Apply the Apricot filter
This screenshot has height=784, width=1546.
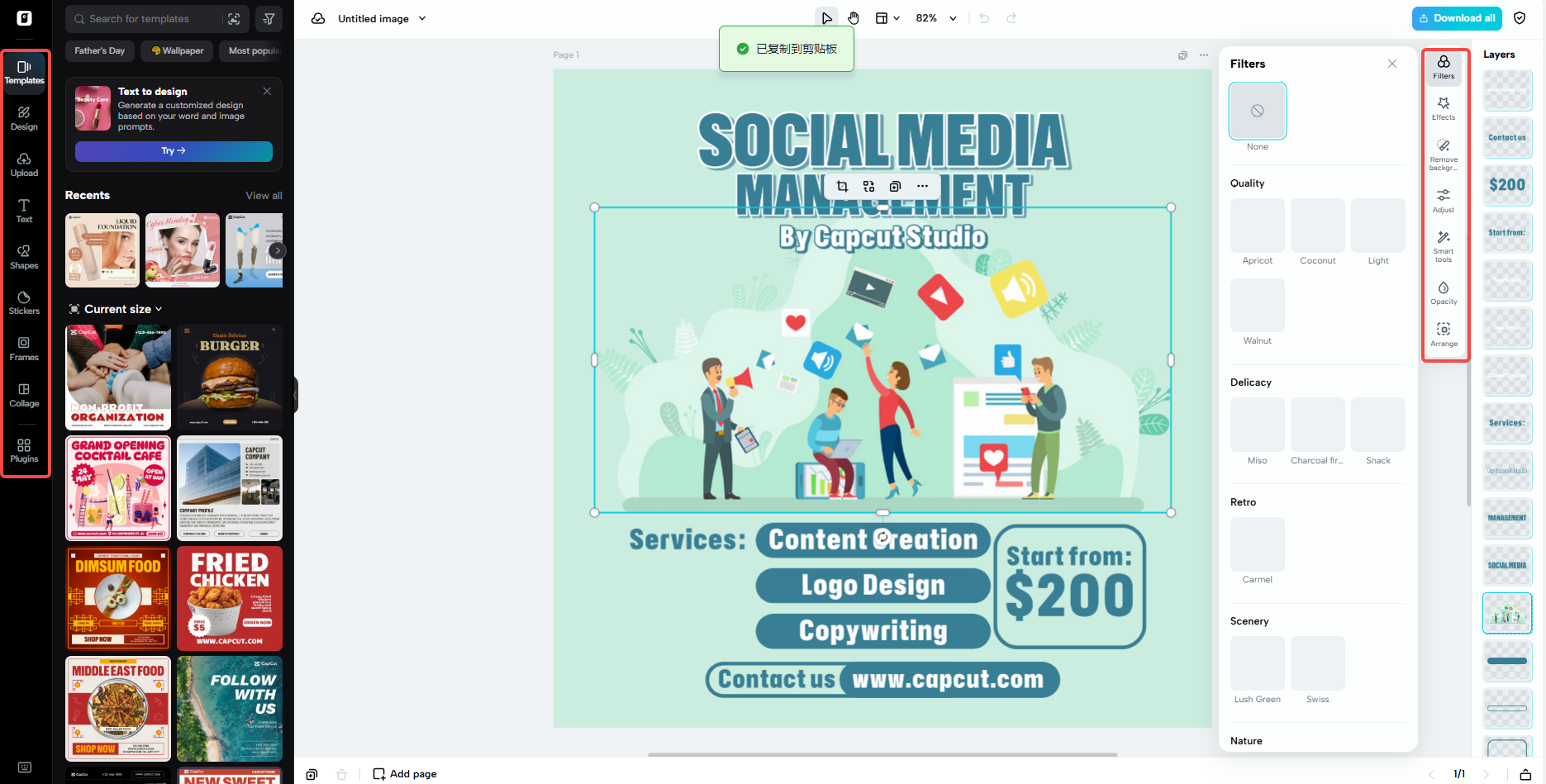pyautogui.click(x=1258, y=226)
